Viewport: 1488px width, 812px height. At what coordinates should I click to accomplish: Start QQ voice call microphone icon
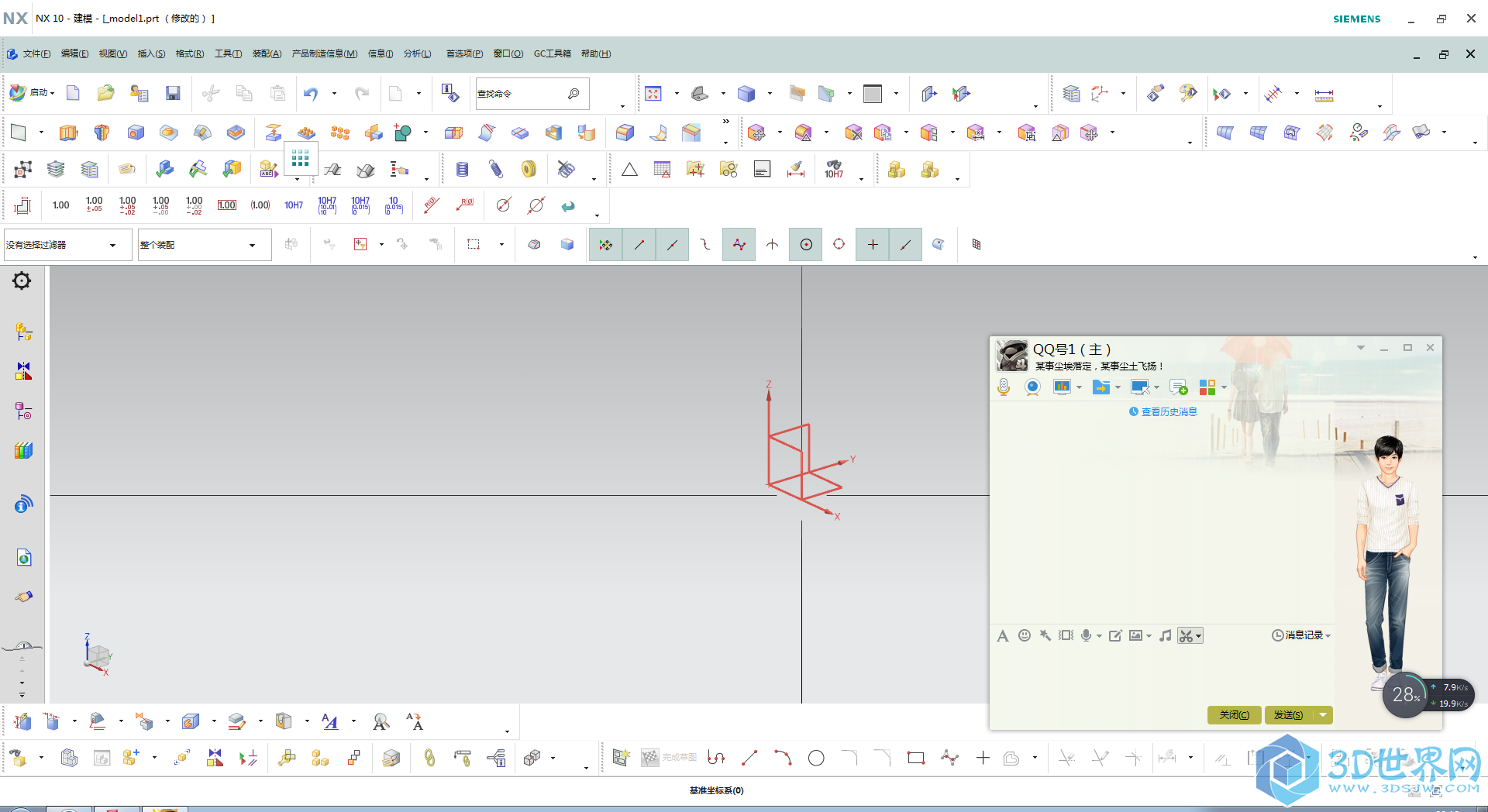pyautogui.click(x=1004, y=387)
